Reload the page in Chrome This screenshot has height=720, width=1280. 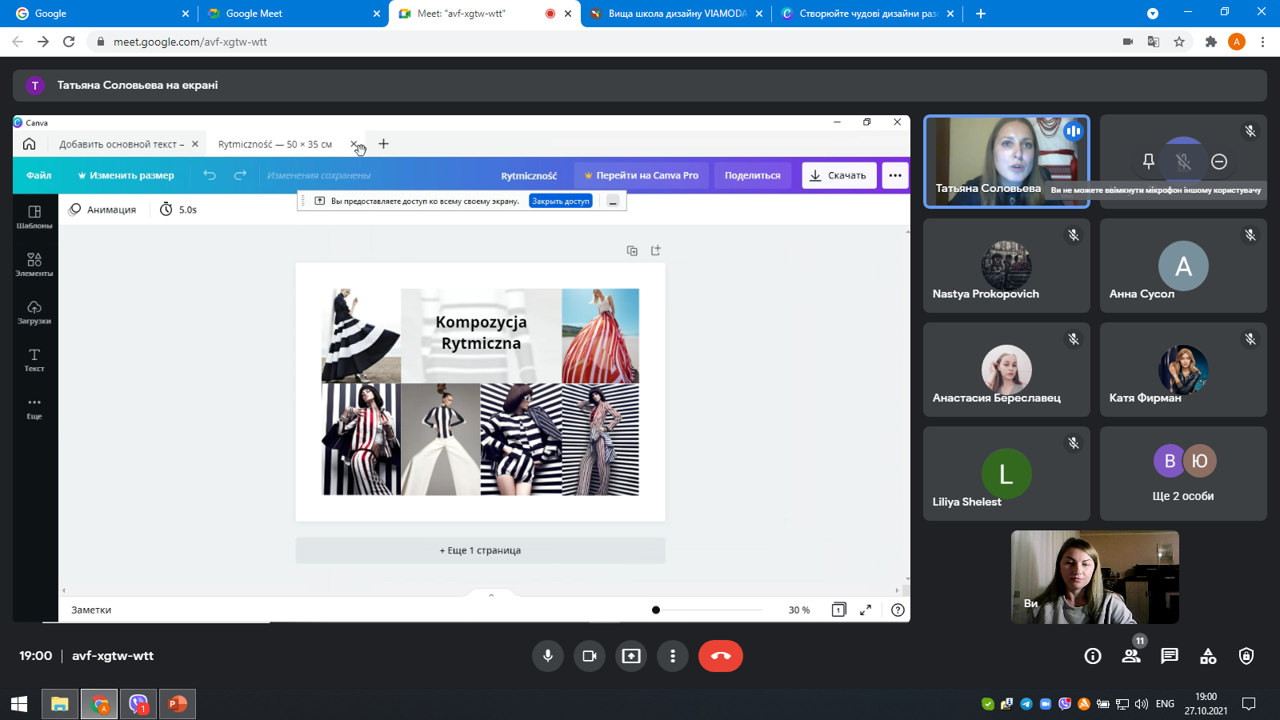point(69,42)
